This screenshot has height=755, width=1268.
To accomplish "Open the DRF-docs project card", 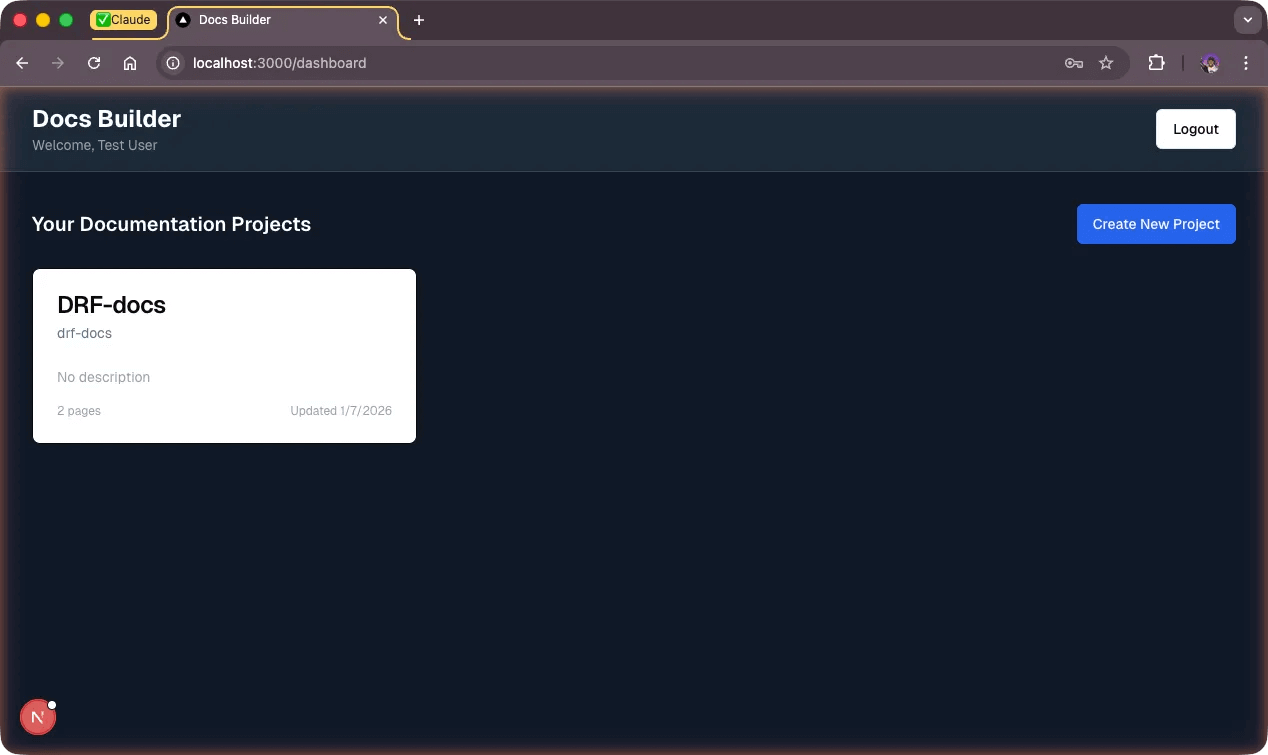I will tap(224, 355).
